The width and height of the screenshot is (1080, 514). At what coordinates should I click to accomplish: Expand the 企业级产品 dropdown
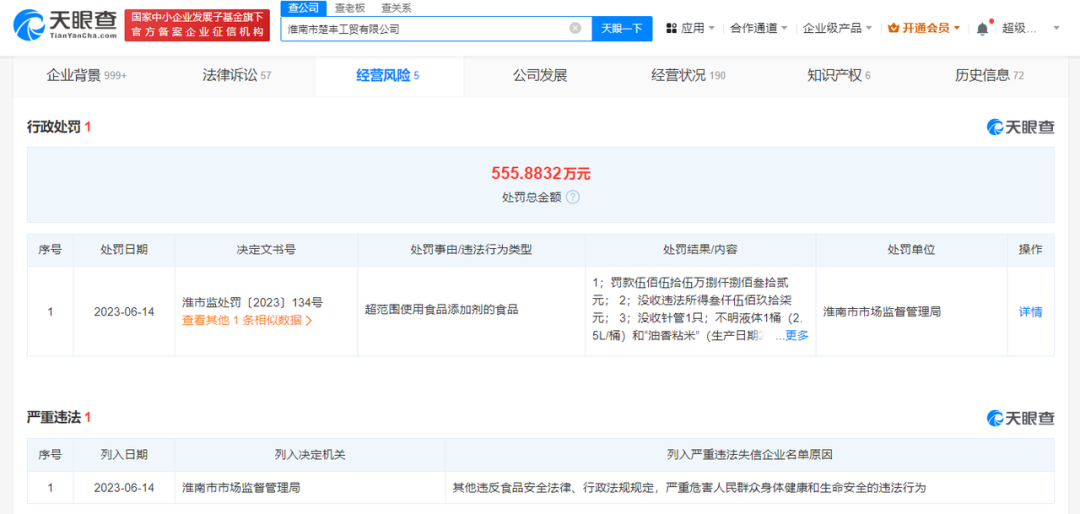(x=837, y=28)
